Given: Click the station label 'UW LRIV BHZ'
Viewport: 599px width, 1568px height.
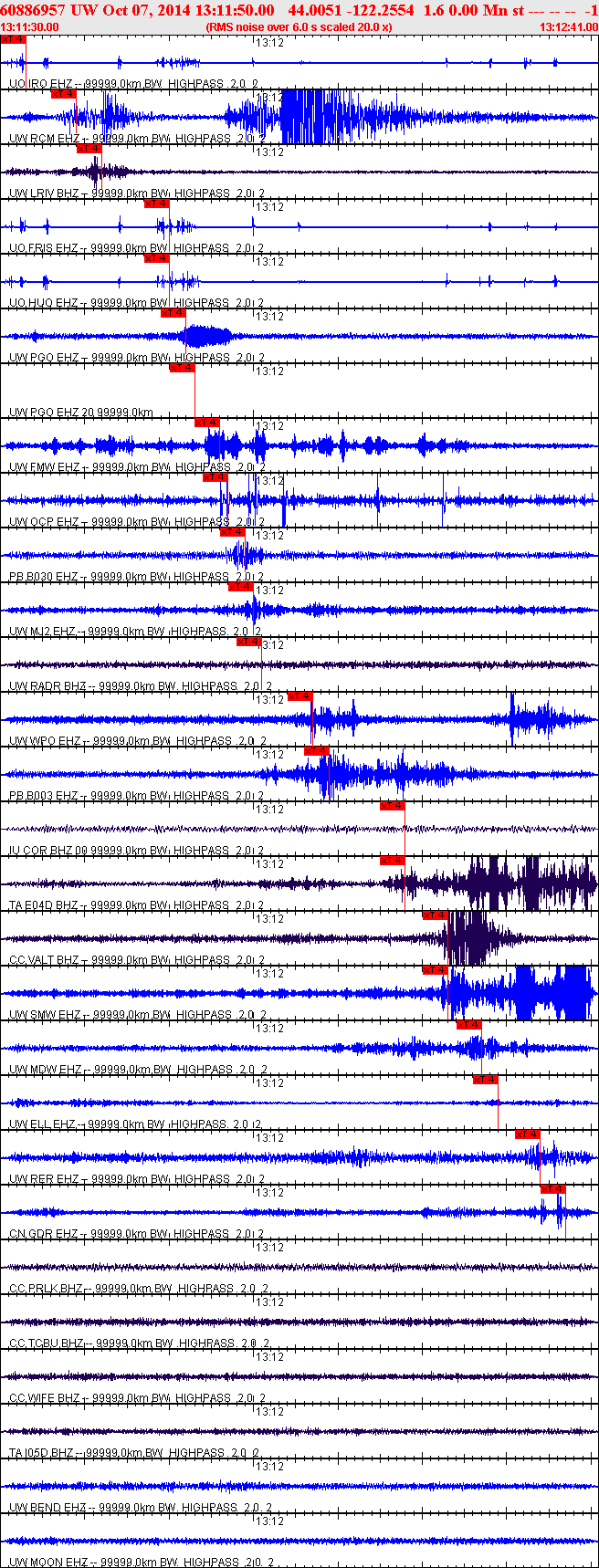Looking at the screenshot, I should (44, 193).
